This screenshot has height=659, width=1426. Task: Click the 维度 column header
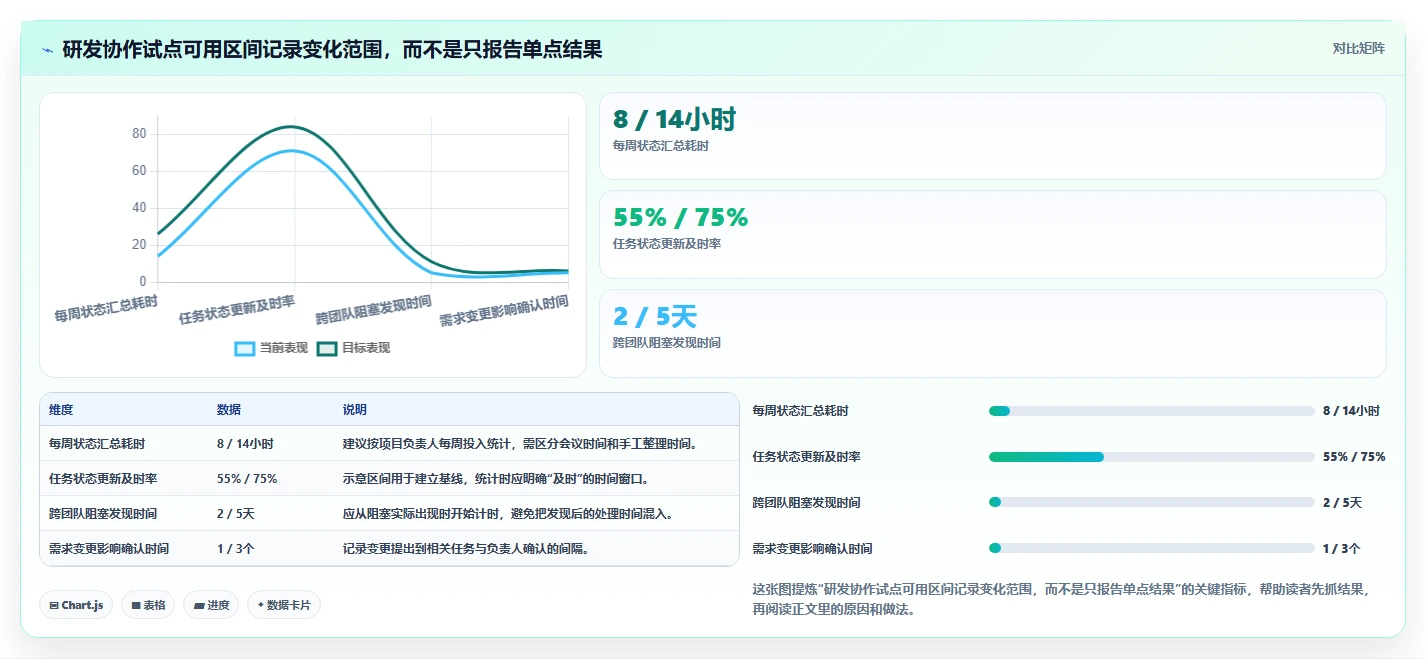point(61,410)
